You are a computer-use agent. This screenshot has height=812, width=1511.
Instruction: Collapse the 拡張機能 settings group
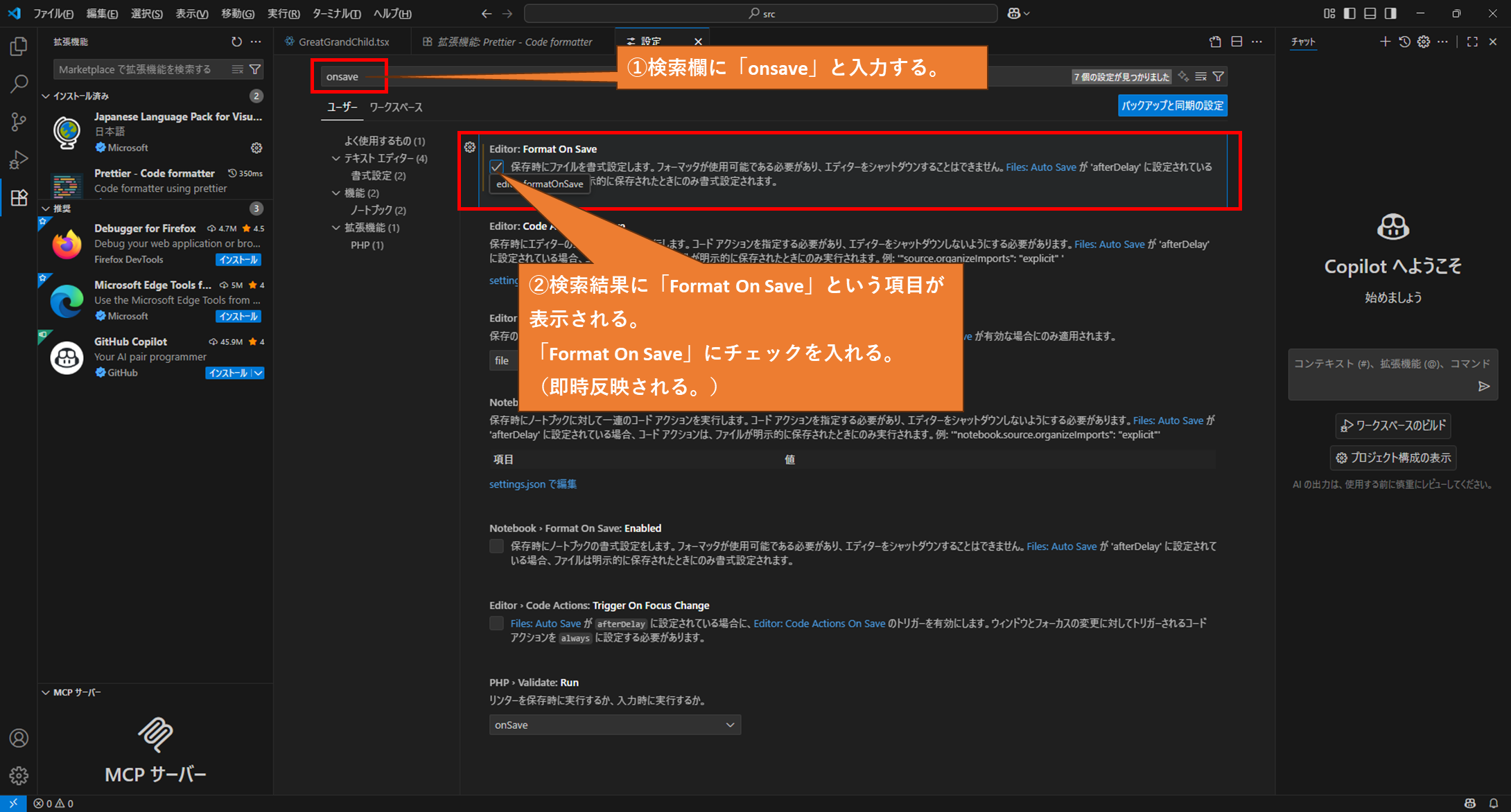[x=336, y=227]
